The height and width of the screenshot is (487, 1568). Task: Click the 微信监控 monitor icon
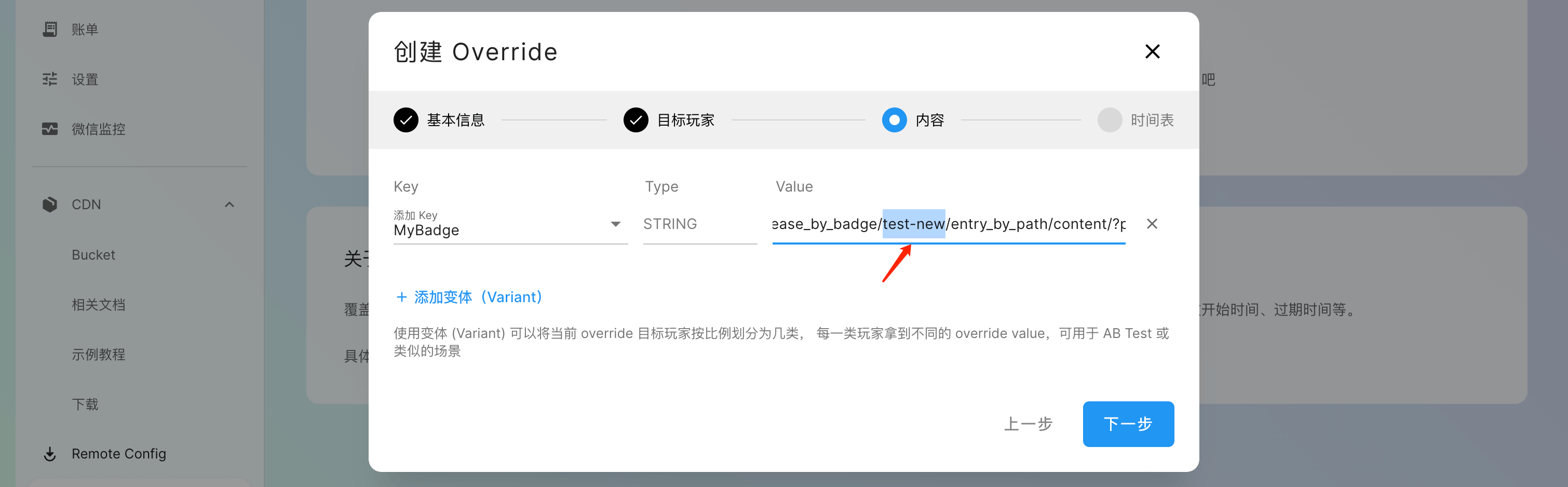point(50,129)
